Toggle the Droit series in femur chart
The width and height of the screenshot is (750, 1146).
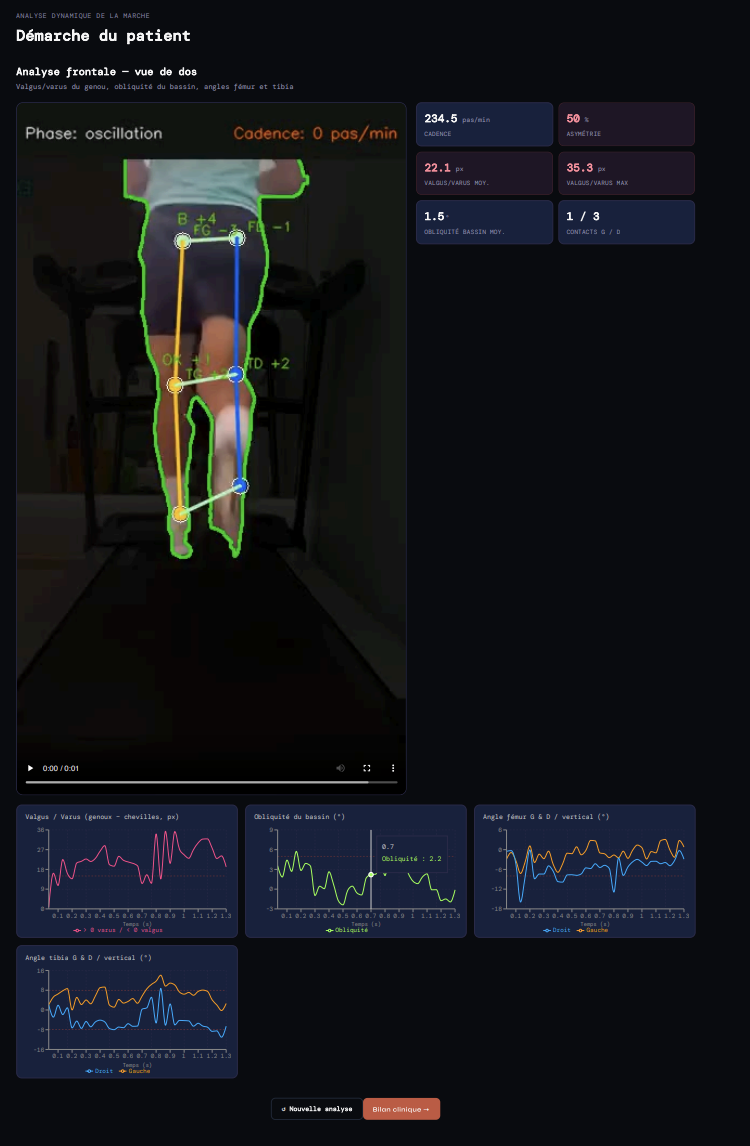(557, 930)
